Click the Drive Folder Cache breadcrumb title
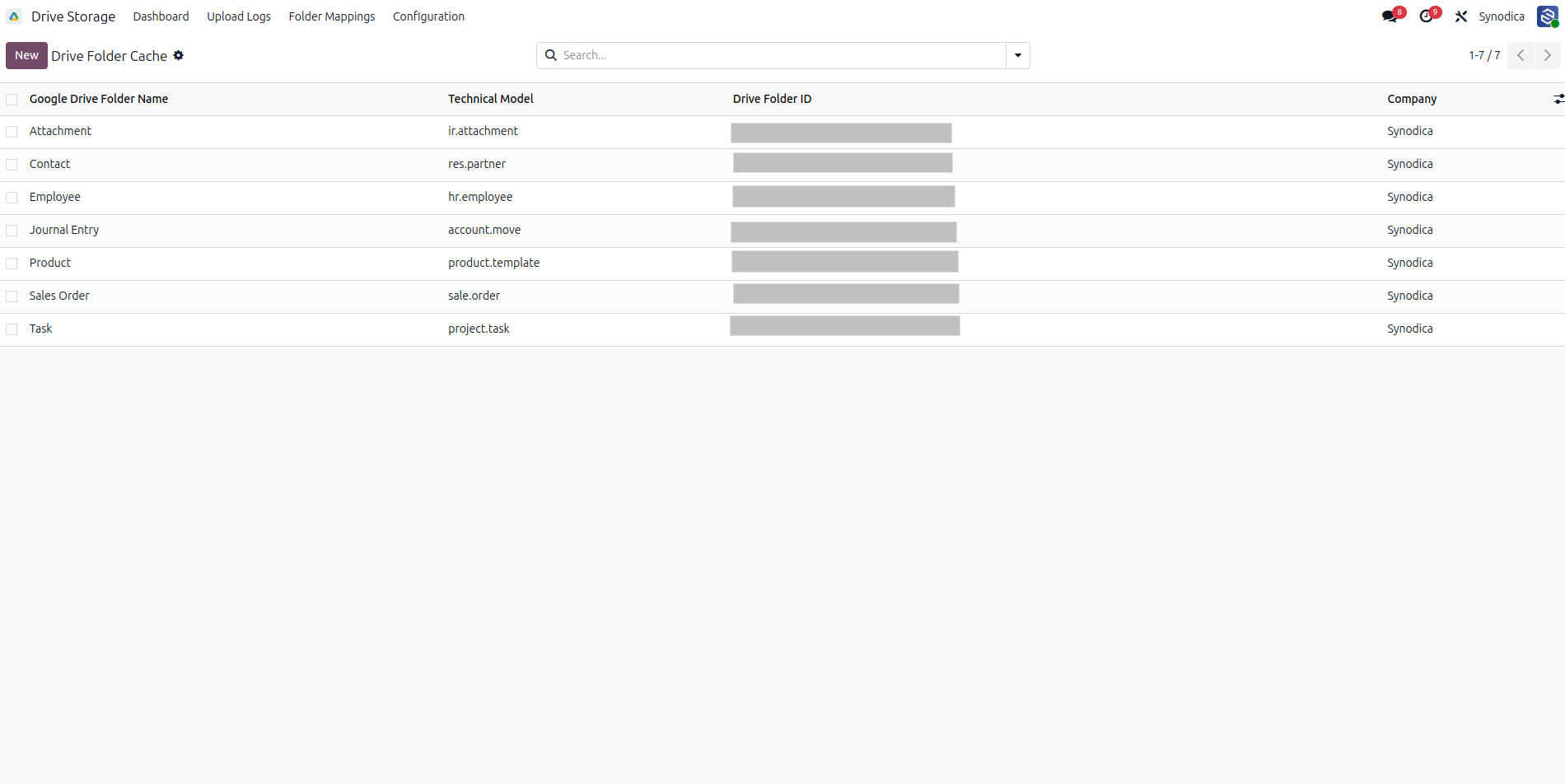The height and width of the screenshot is (784, 1565). (x=109, y=56)
